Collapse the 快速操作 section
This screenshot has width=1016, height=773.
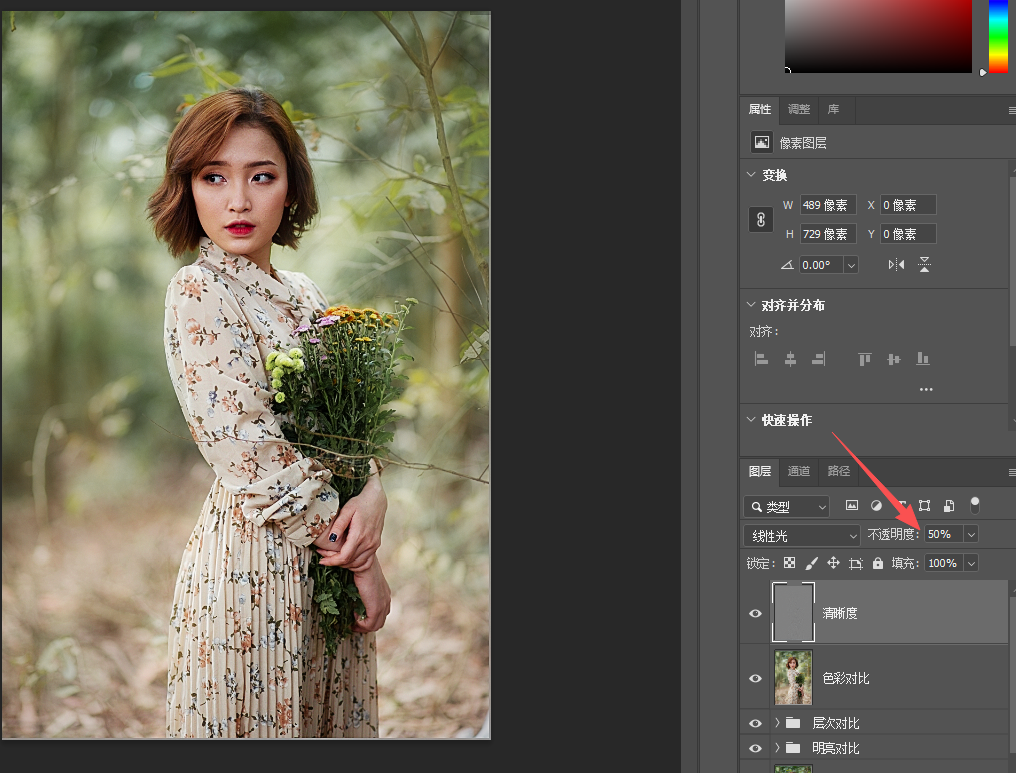tap(751, 419)
